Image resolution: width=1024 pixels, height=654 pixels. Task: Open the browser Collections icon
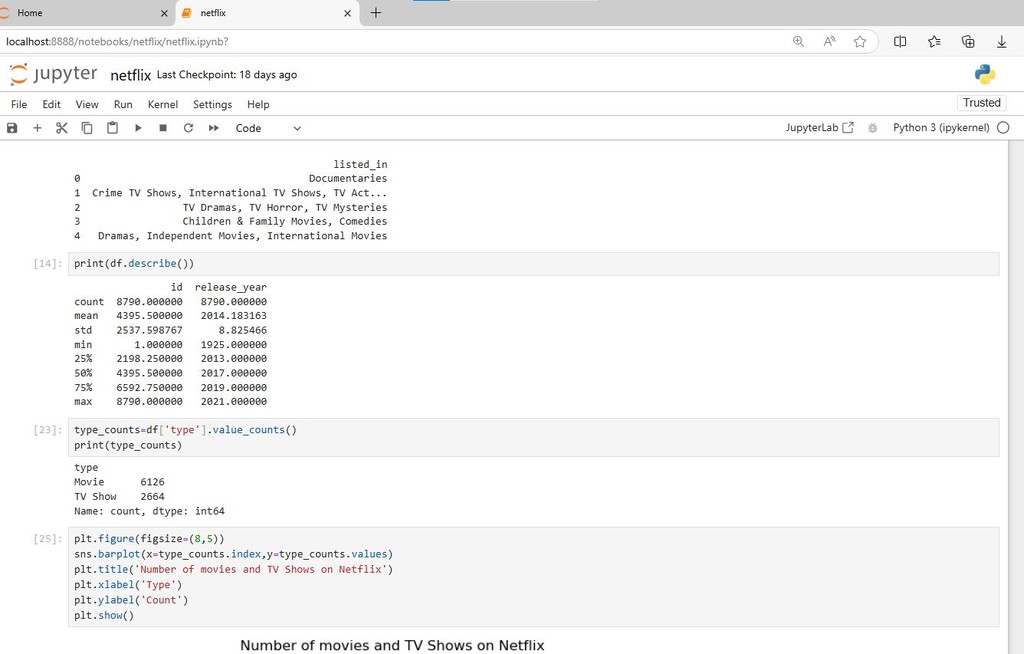pos(968,41)
